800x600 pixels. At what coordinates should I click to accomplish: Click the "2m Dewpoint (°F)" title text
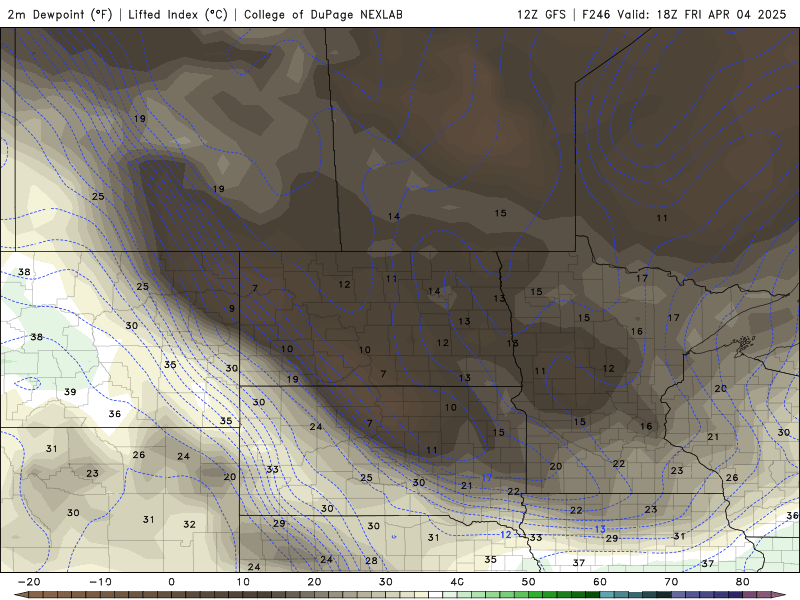tap(59, 14)
